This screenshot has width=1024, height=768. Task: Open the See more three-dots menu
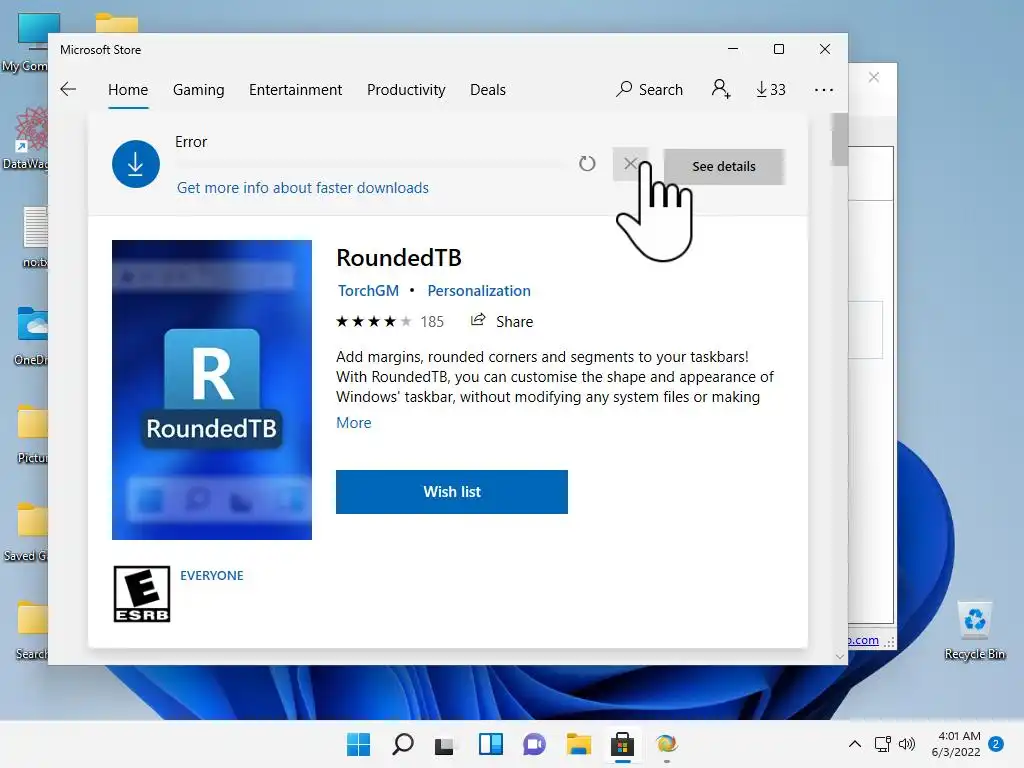point(824,89)
